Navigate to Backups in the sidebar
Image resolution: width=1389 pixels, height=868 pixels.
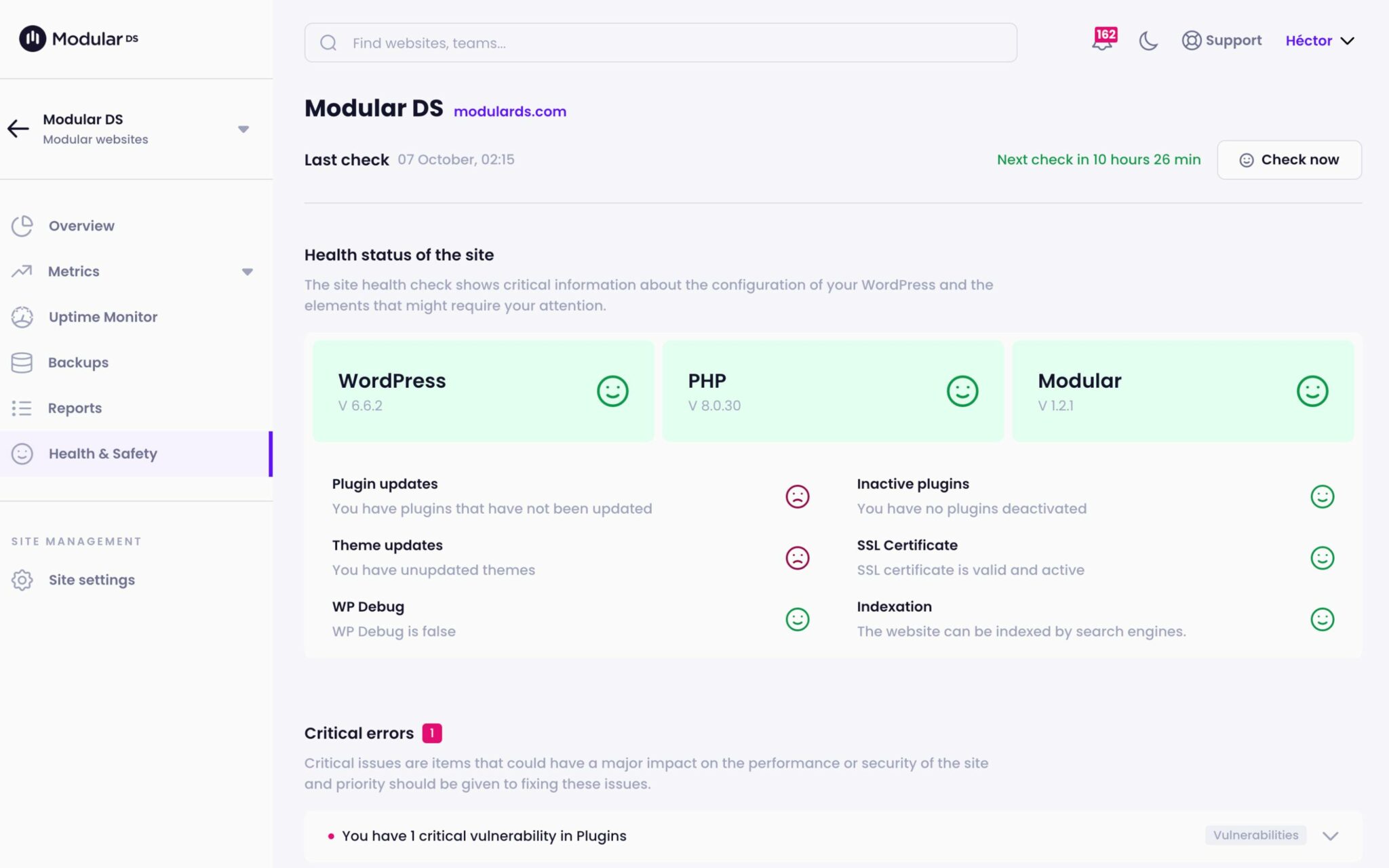78,362
